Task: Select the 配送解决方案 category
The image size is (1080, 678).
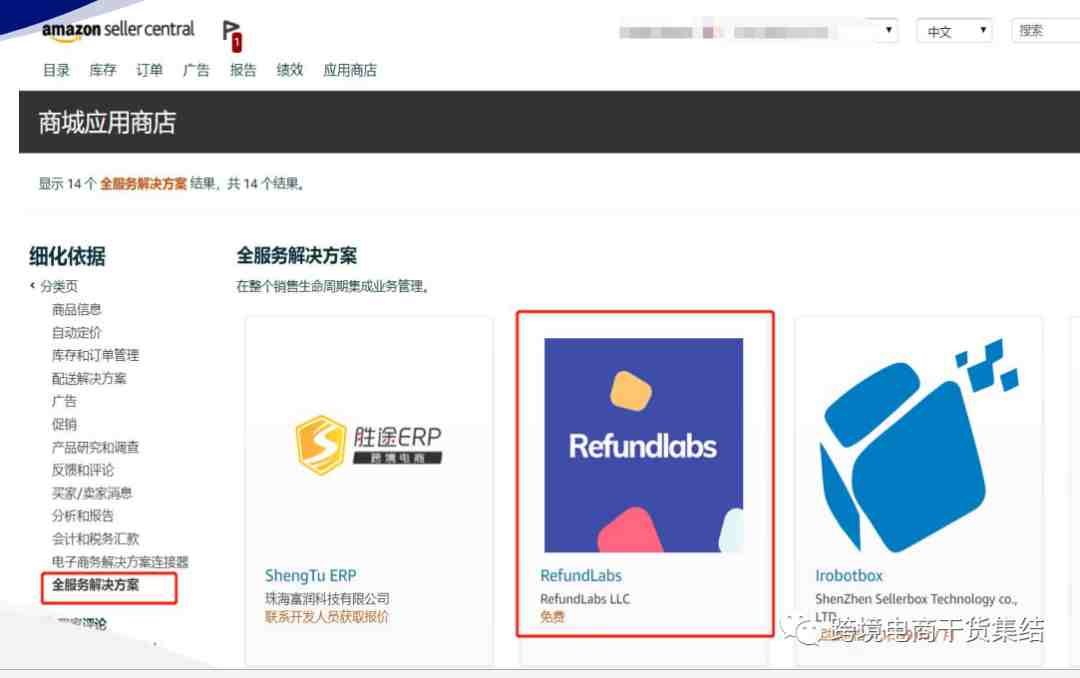Action: click(x=89, y=378)
